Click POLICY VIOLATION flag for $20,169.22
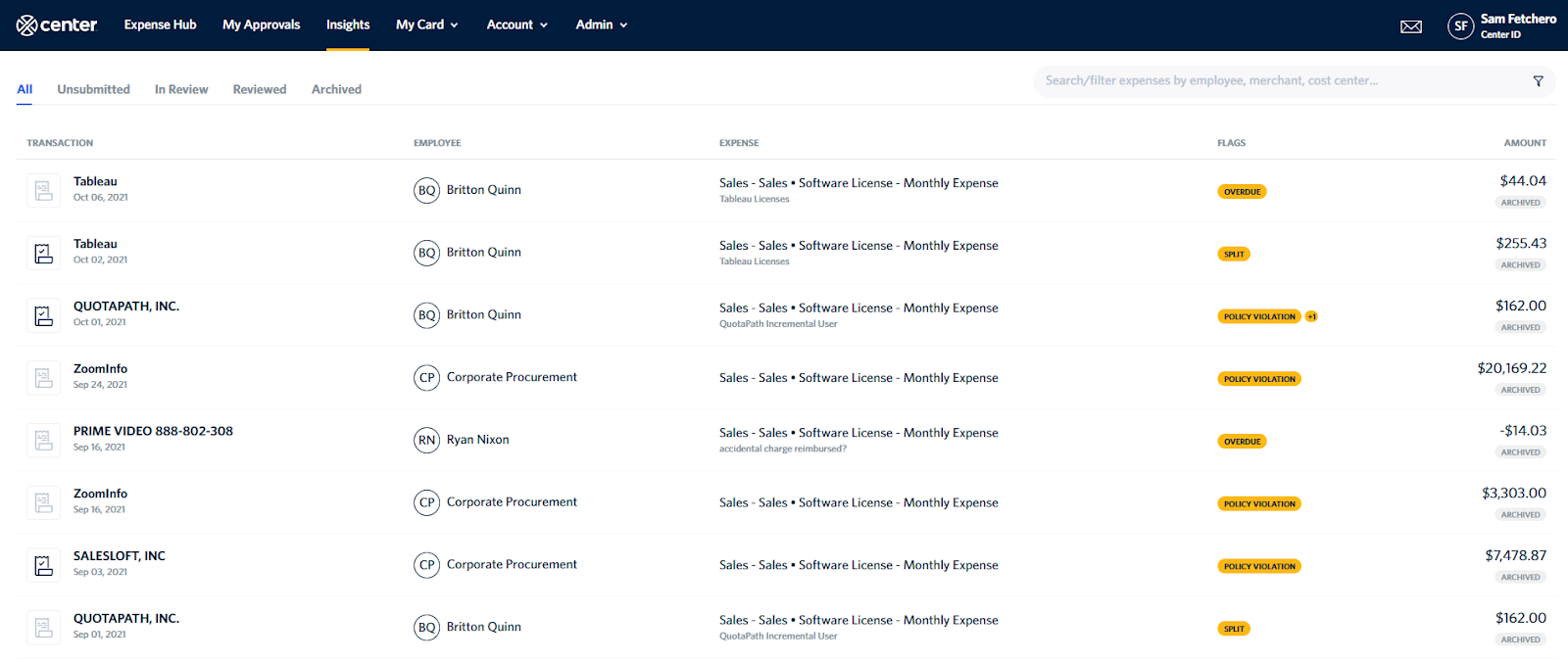 pos(1259,379)
